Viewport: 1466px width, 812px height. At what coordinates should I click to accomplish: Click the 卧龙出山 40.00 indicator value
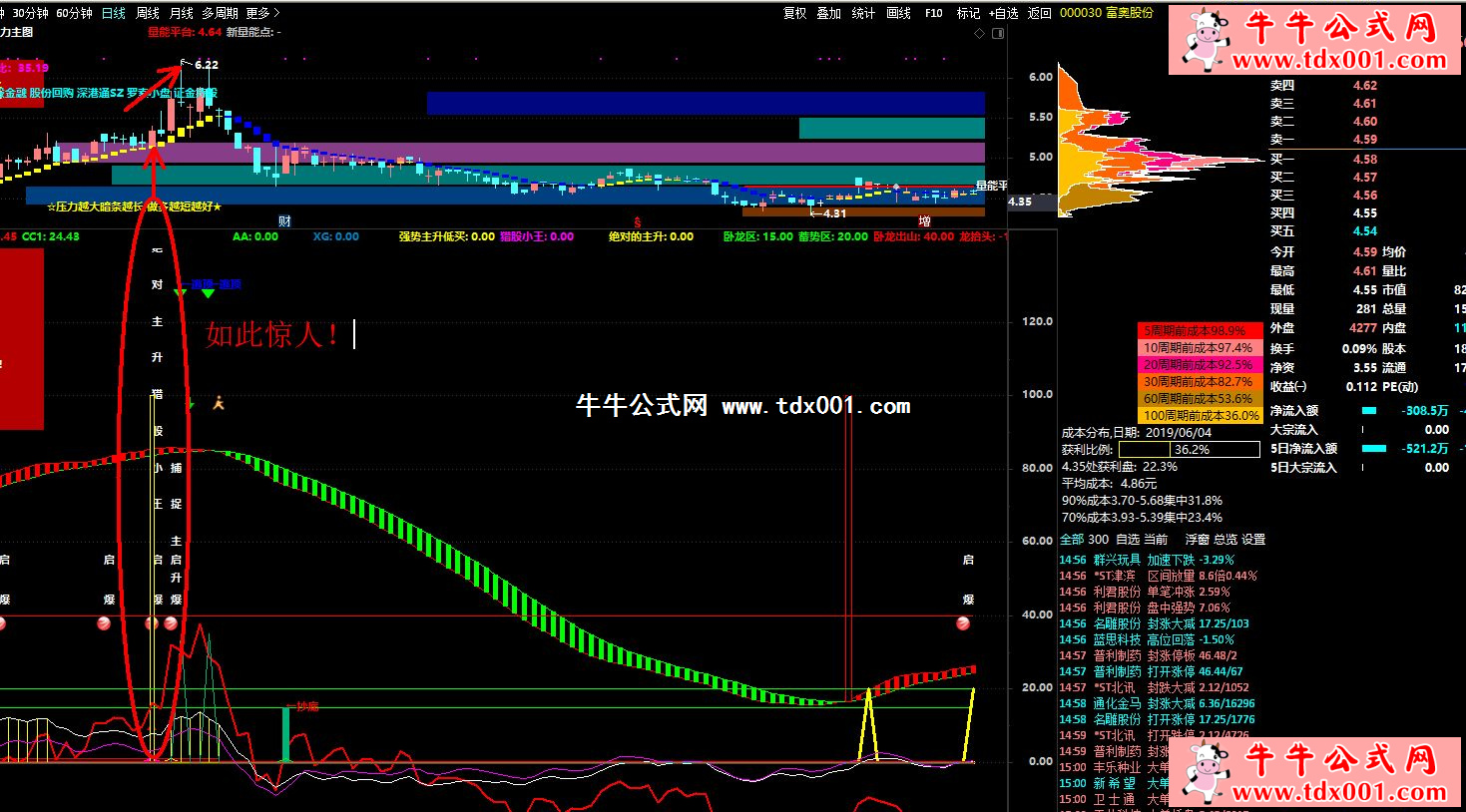click(x=913, y=236)
